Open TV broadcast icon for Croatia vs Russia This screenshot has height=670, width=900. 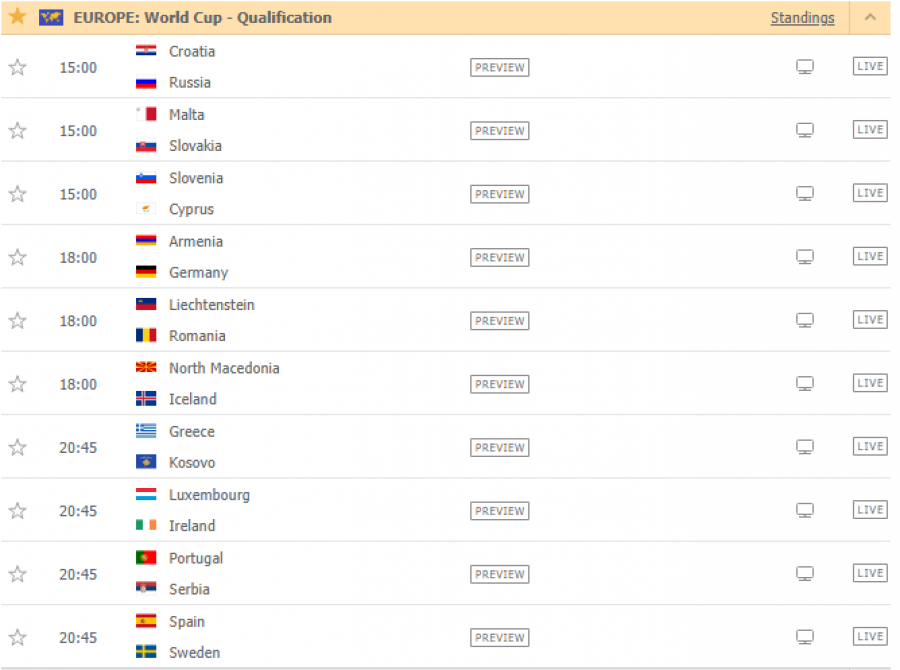click(x=805, y=67)
